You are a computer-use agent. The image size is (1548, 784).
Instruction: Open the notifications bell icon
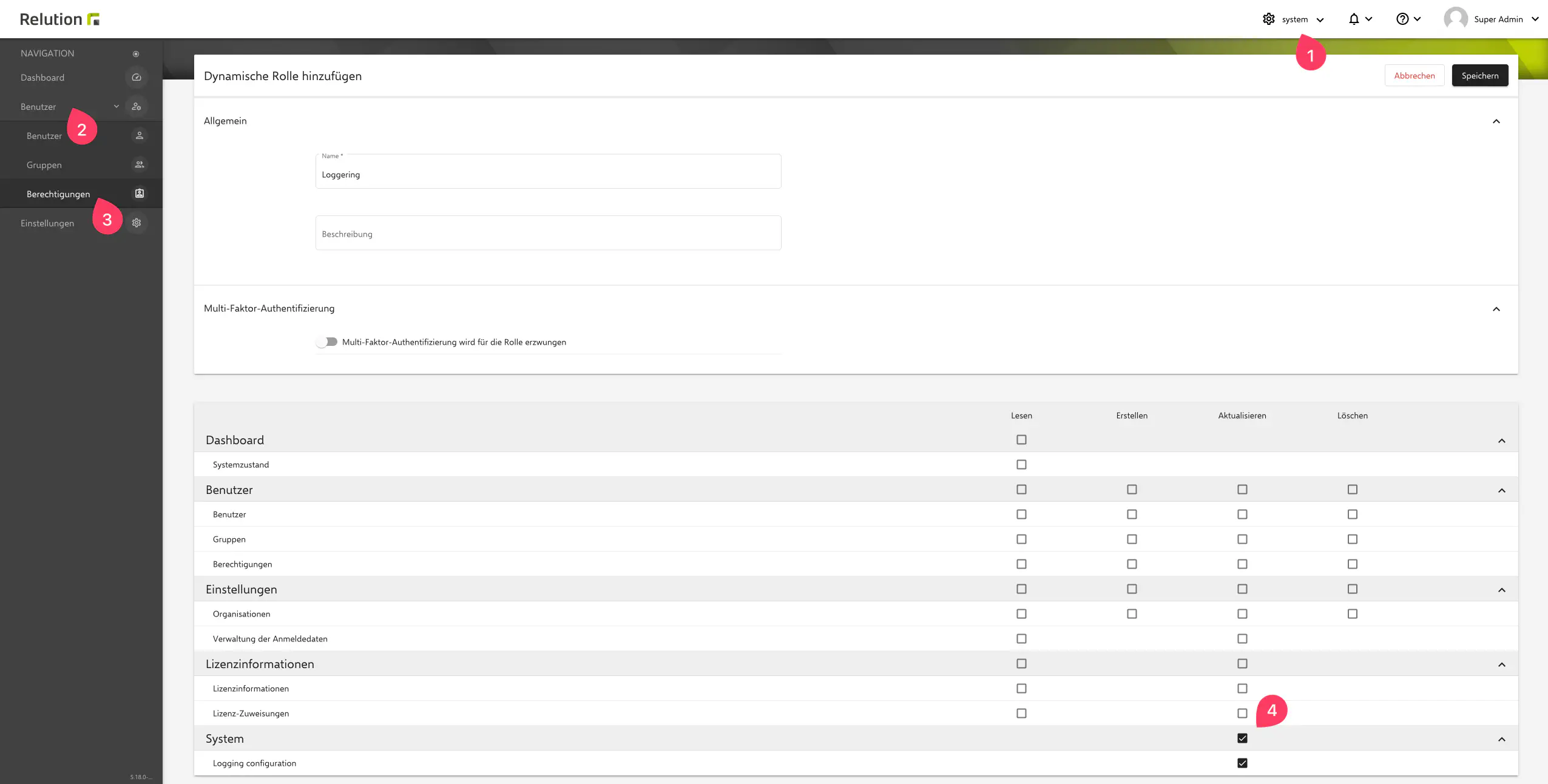tap(1354, 19)
